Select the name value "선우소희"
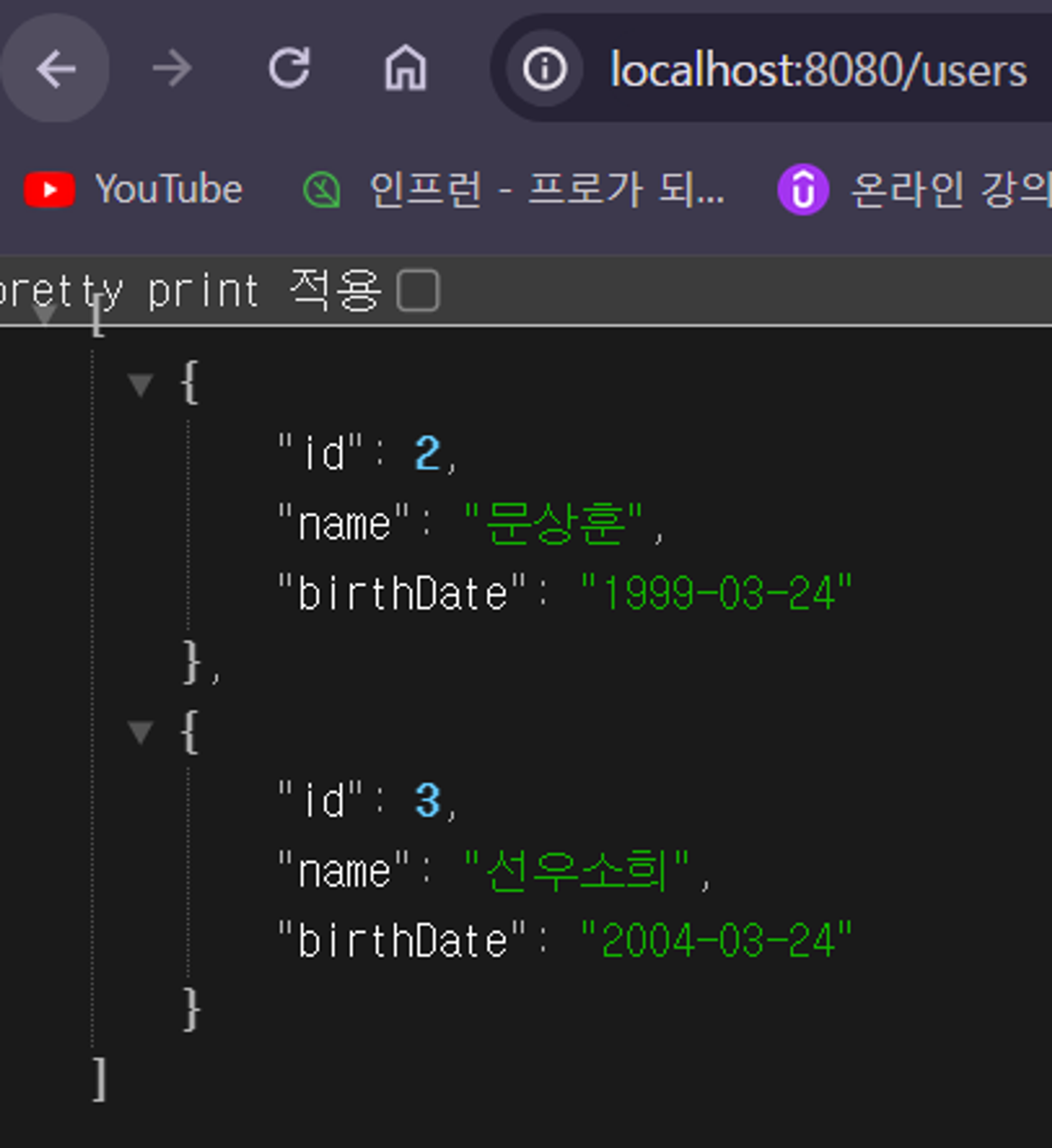 (577, 870)
